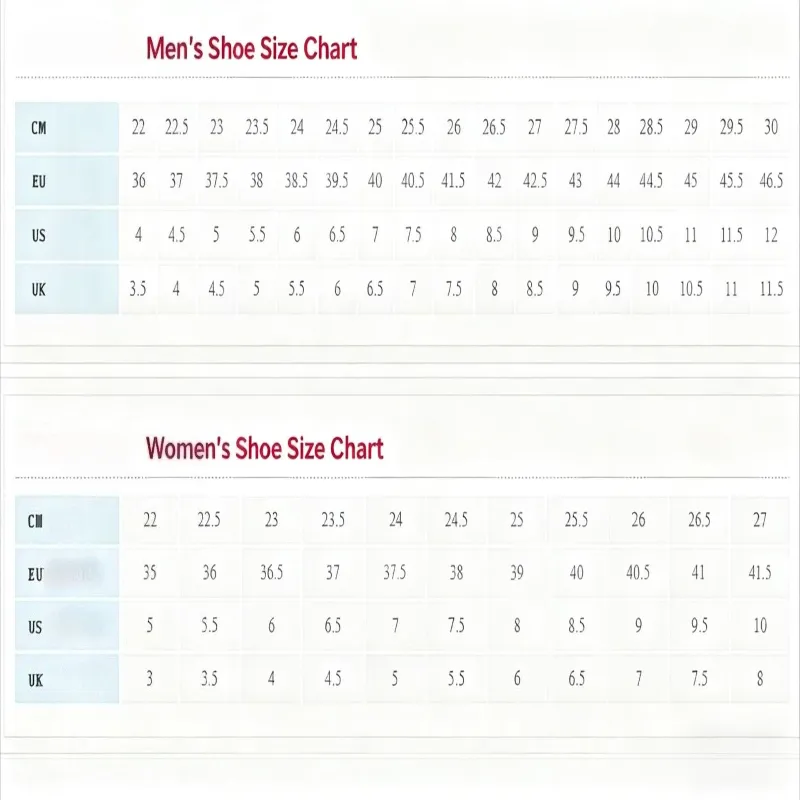800x800 pixels.
Task: Select 3.5 in the men's UK row
Action: click(138, 289)
